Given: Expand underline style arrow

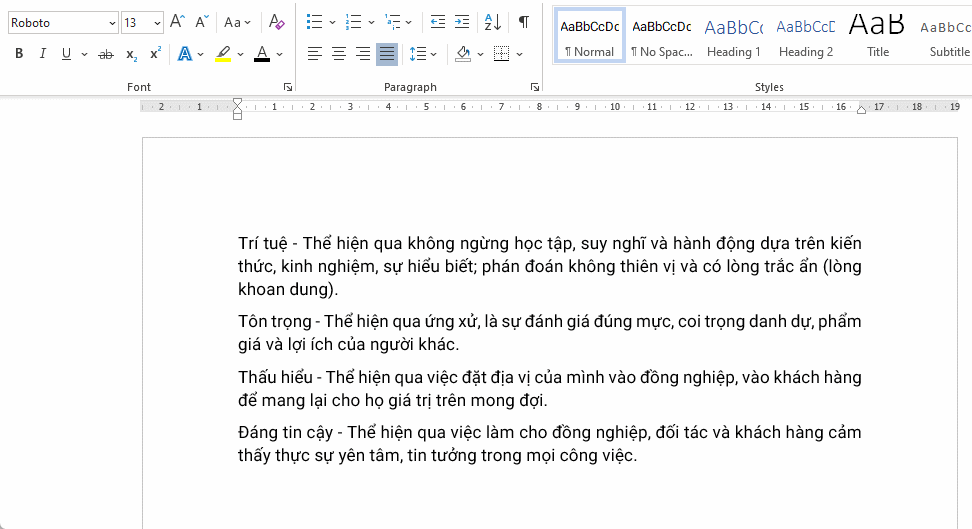Looking at the screenshot, I should click(x=84, y=55).
